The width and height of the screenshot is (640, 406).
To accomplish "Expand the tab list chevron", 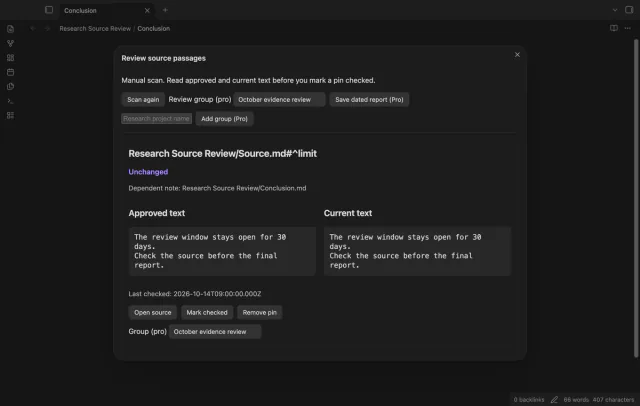I will (x=615, y=10).
